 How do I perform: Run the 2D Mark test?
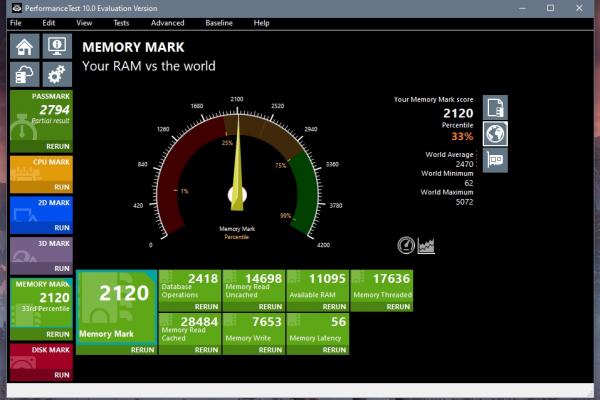pos(62,228)
